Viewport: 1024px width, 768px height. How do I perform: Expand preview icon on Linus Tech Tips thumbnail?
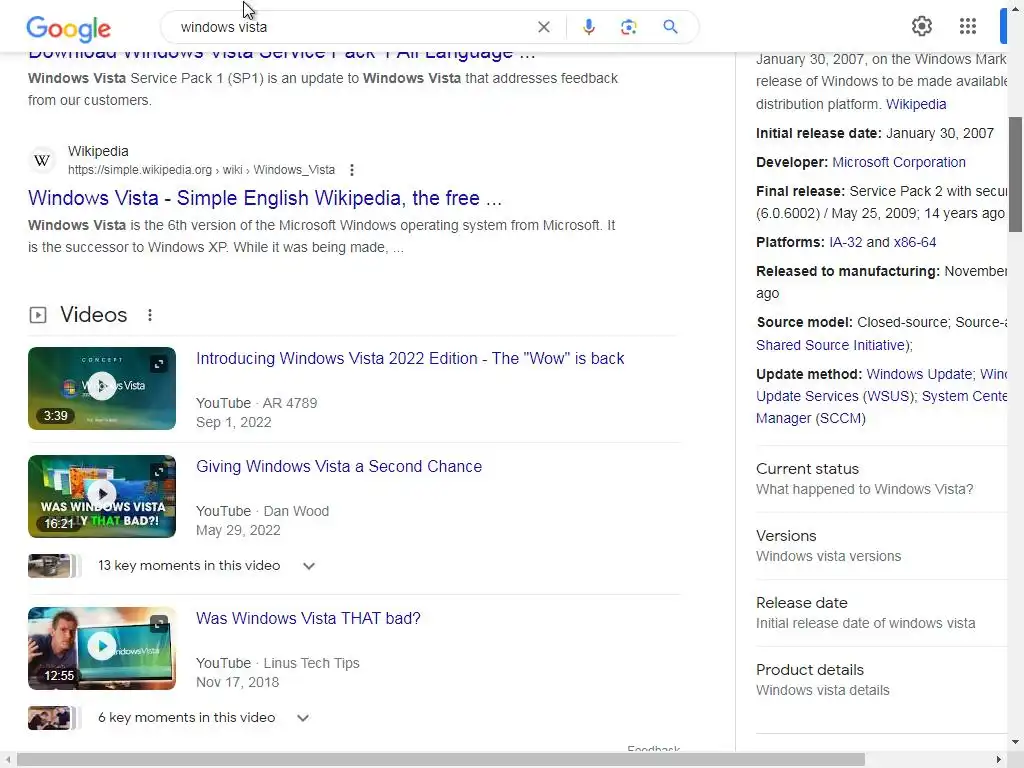coord(159,624)
